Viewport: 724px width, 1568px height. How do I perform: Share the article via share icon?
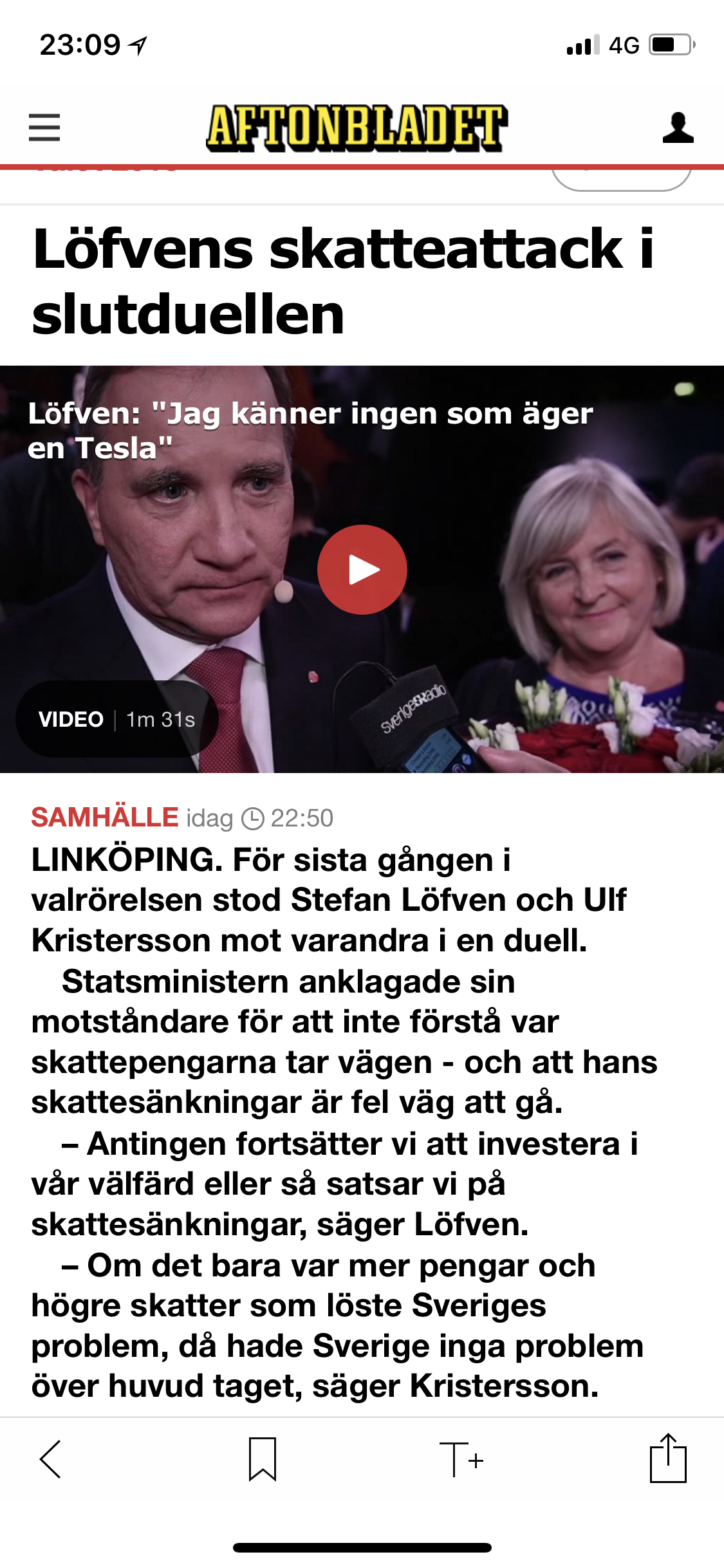pos(668,1458)
